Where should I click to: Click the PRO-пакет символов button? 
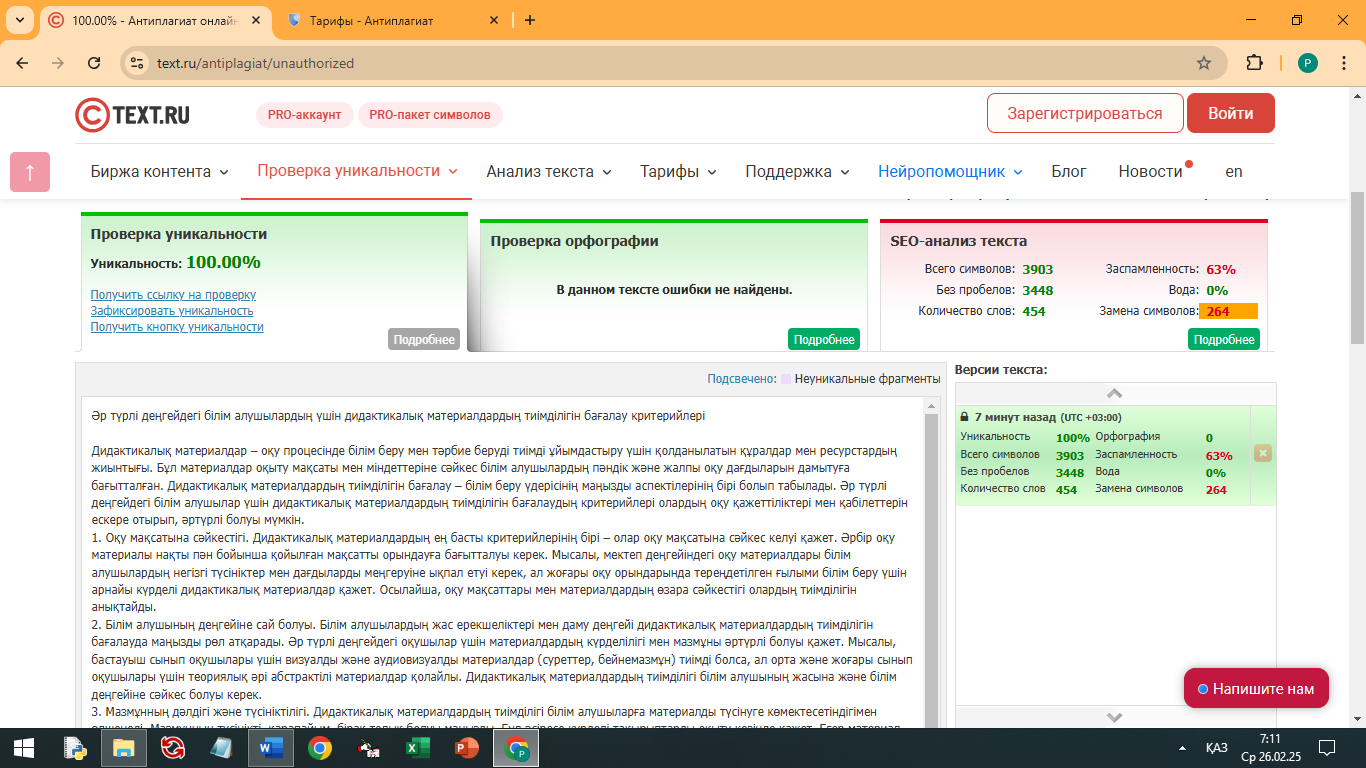[x=430, y=115]
